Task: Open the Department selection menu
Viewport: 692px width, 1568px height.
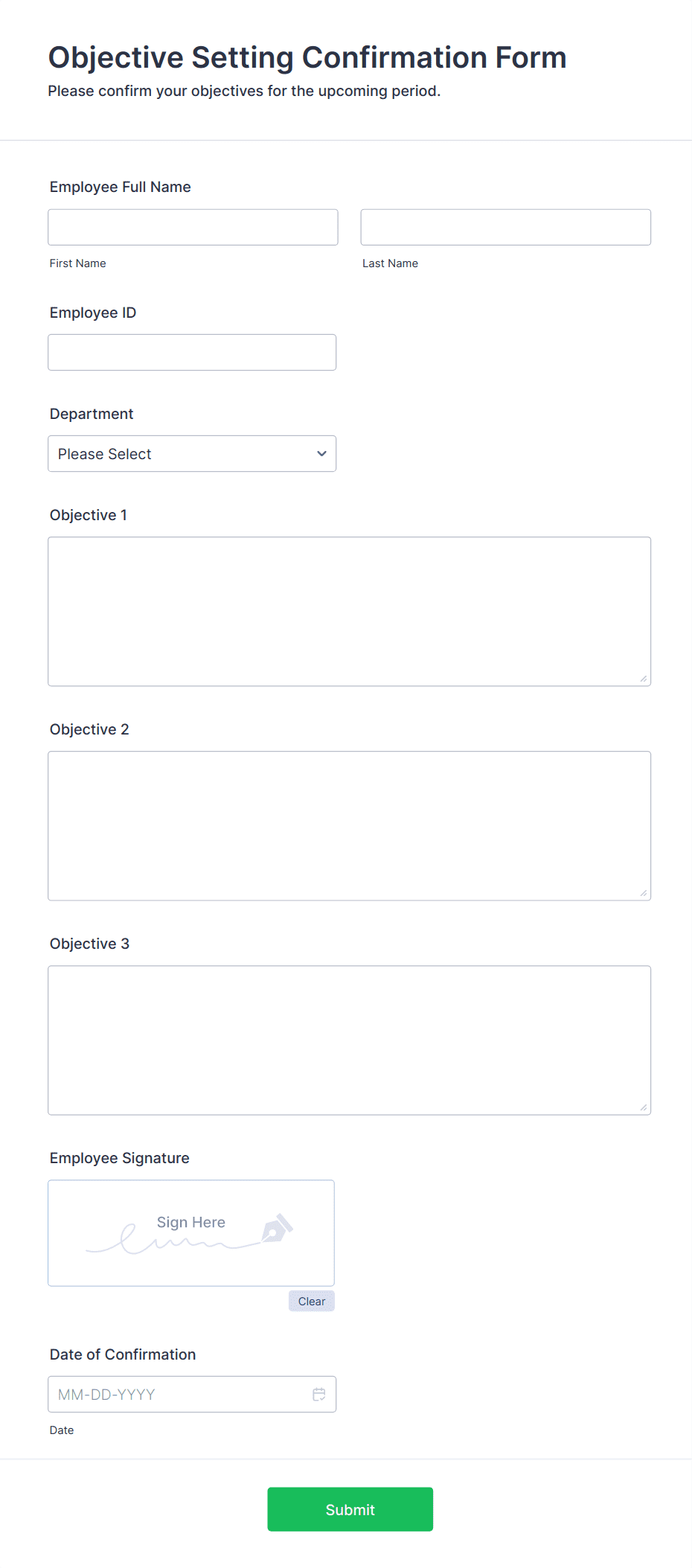Action: tap(191, 453)
